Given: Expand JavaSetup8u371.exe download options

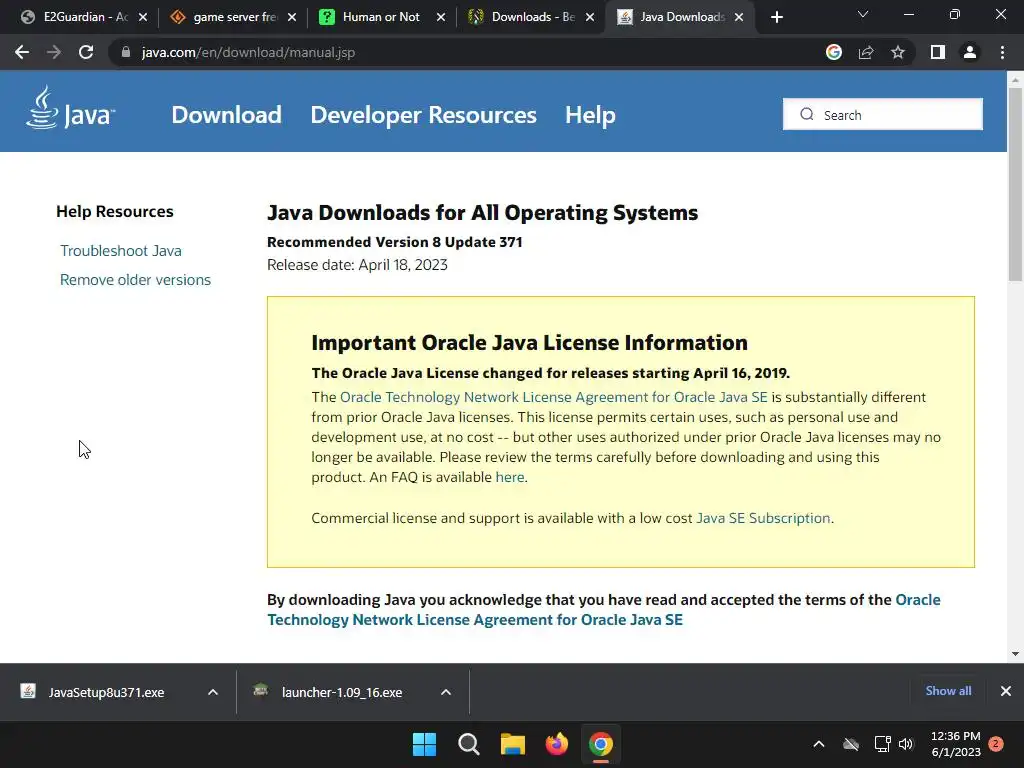Looking at the screenshot, I should pyautogui.click(x=213, y=692).
